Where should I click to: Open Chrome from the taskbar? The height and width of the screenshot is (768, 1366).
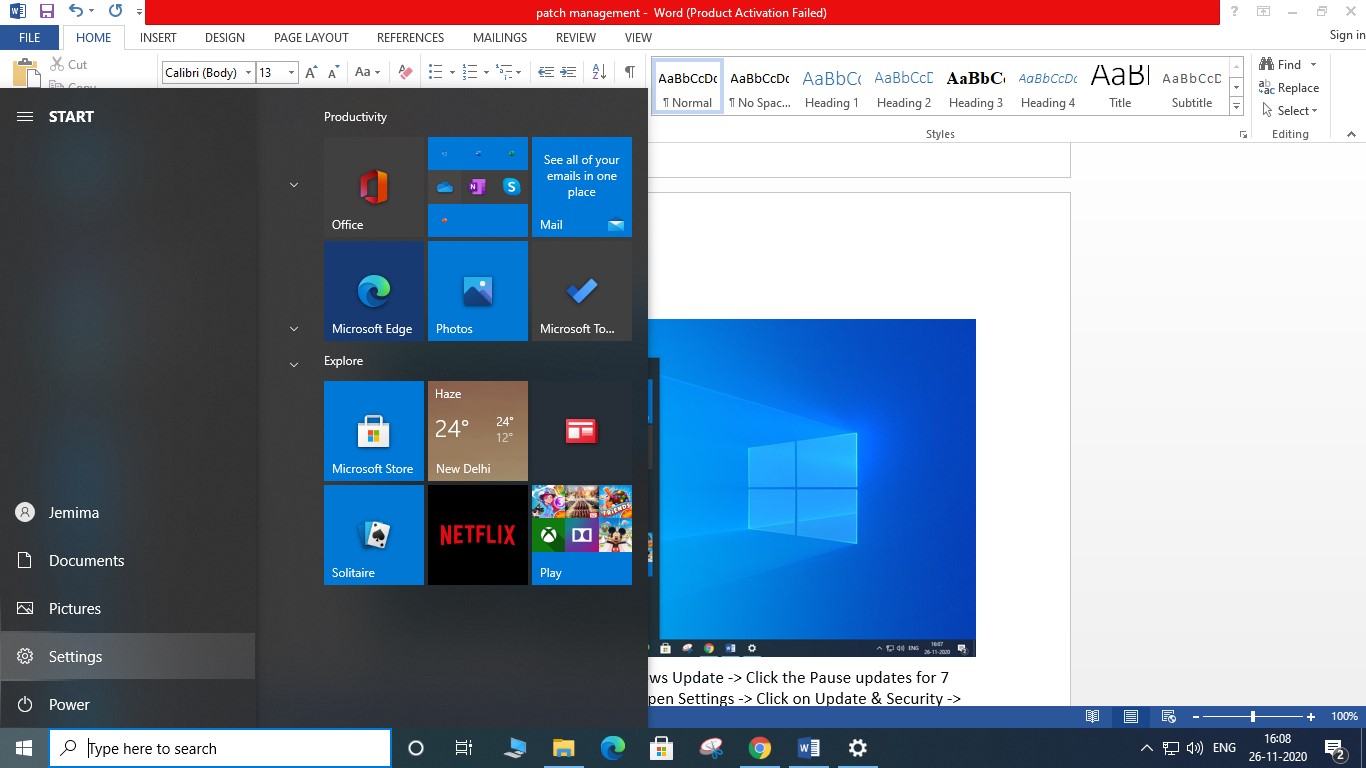click(x=760, y=748)
